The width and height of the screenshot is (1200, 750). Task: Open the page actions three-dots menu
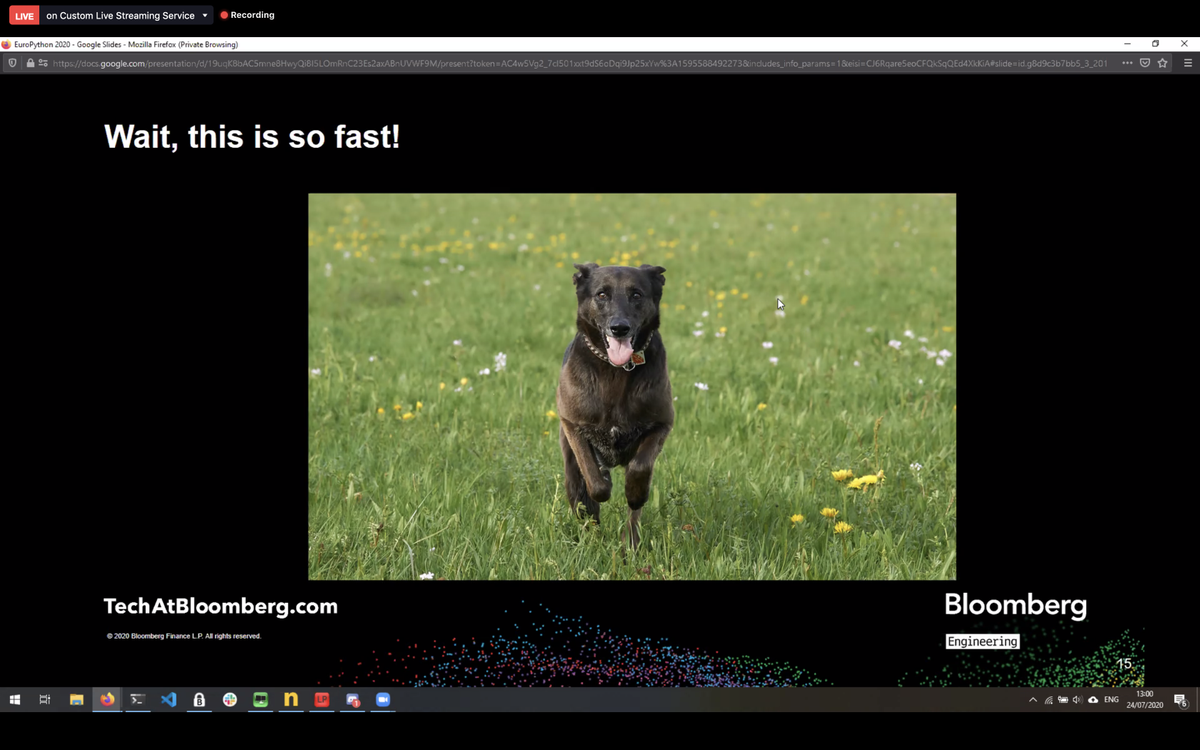coord(1127,63)
